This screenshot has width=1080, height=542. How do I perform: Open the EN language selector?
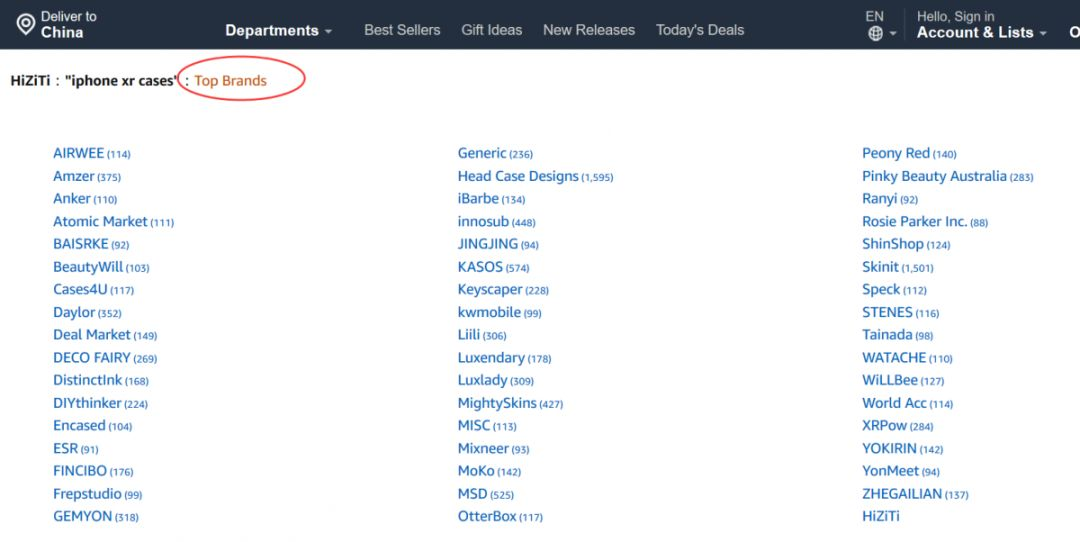(x=874, y=16)
